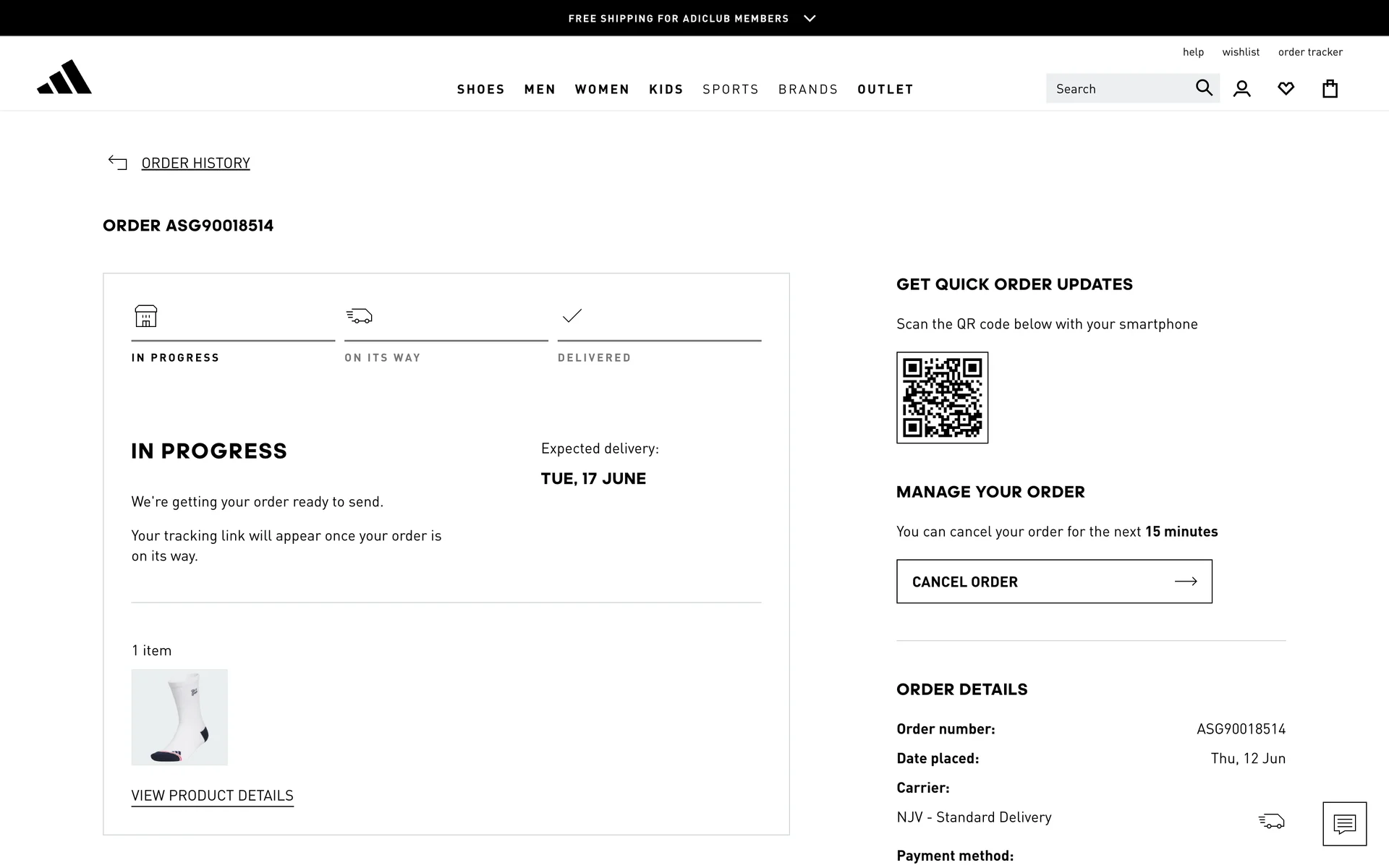Open the chat feedback icon
The height and width of the screenshot is (868, 1389).
coord(1344,823)
